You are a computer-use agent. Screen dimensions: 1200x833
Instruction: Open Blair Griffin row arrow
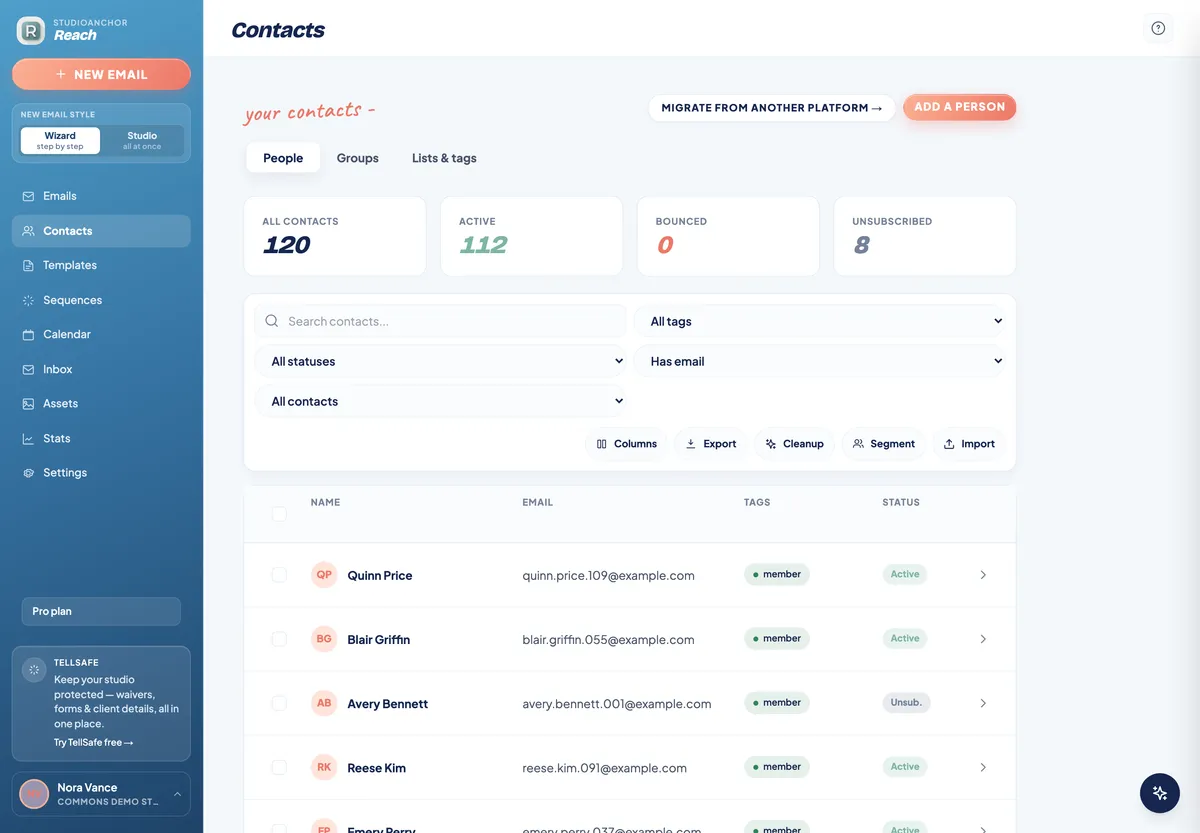click(983, 639)
